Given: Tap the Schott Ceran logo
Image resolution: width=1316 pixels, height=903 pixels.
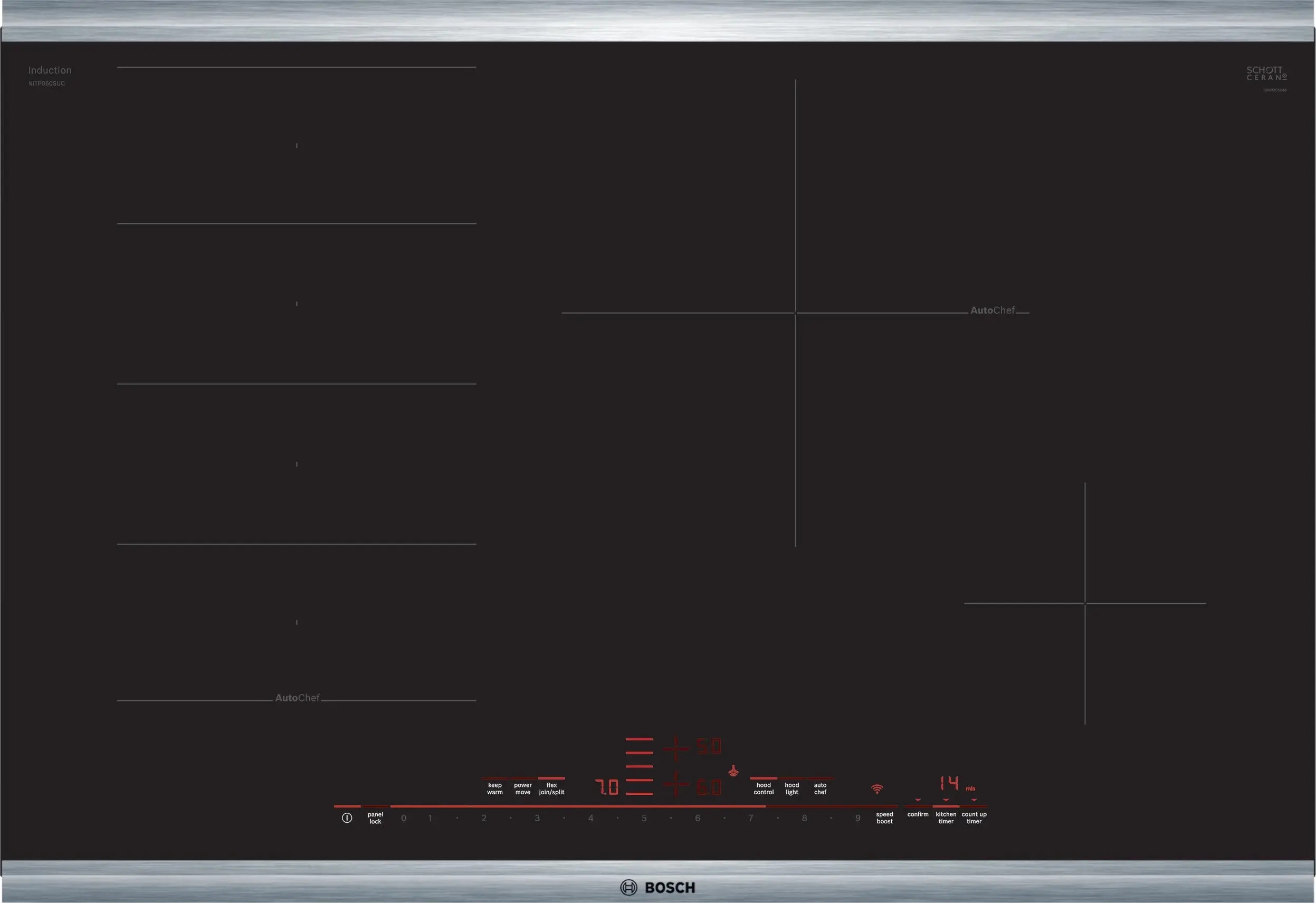Looking at the screenshot, I should click(x=1267, y=74).
